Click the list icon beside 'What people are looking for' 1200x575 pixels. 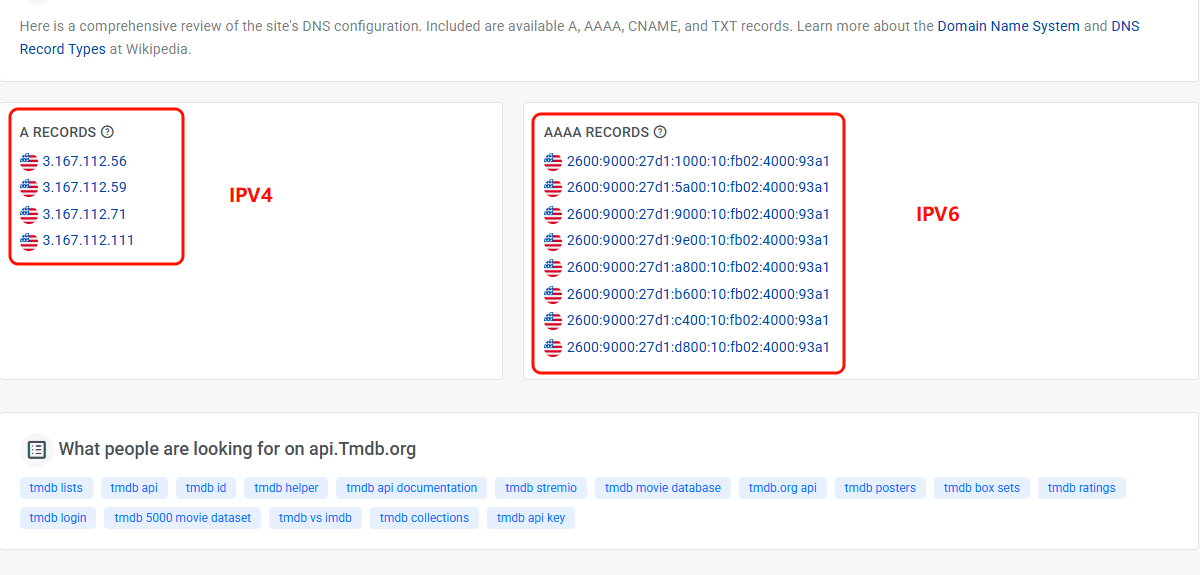(x=37, y=449)
